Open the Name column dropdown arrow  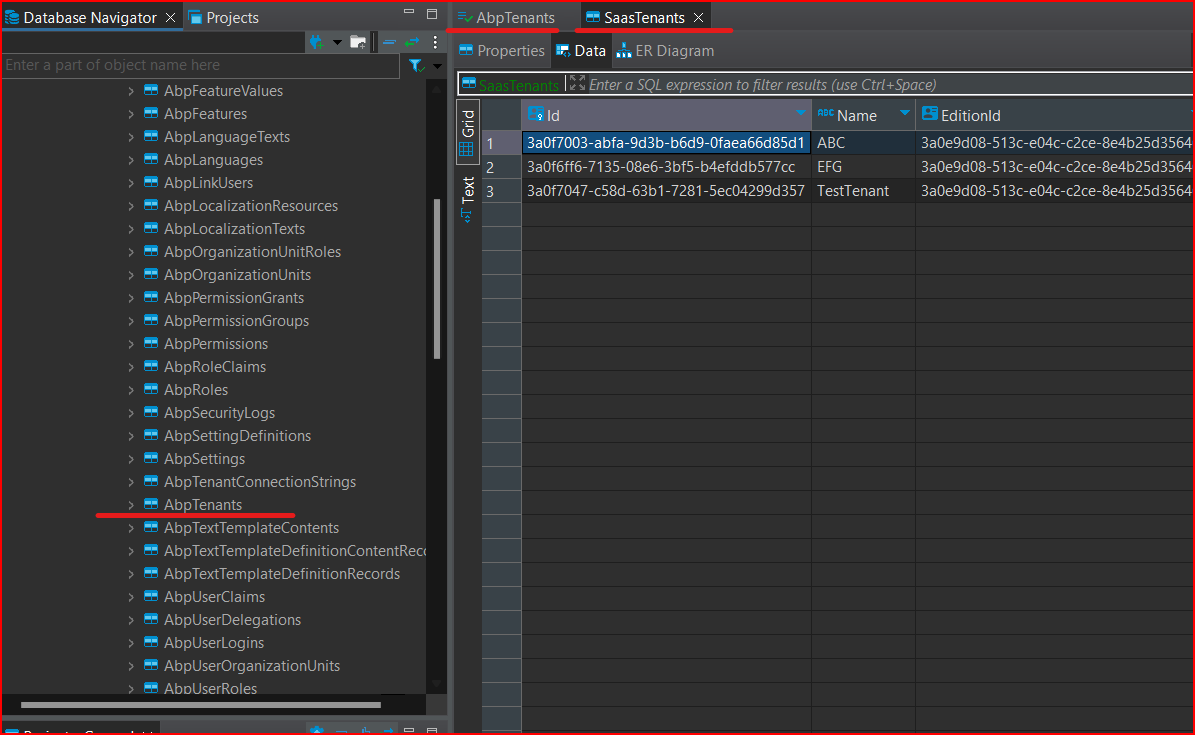904,114
